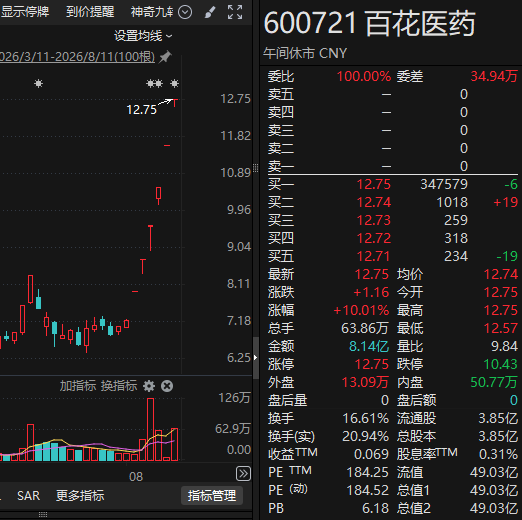Click the 委差 value 34.94万
522x520 pixels.
click(494, 76)
